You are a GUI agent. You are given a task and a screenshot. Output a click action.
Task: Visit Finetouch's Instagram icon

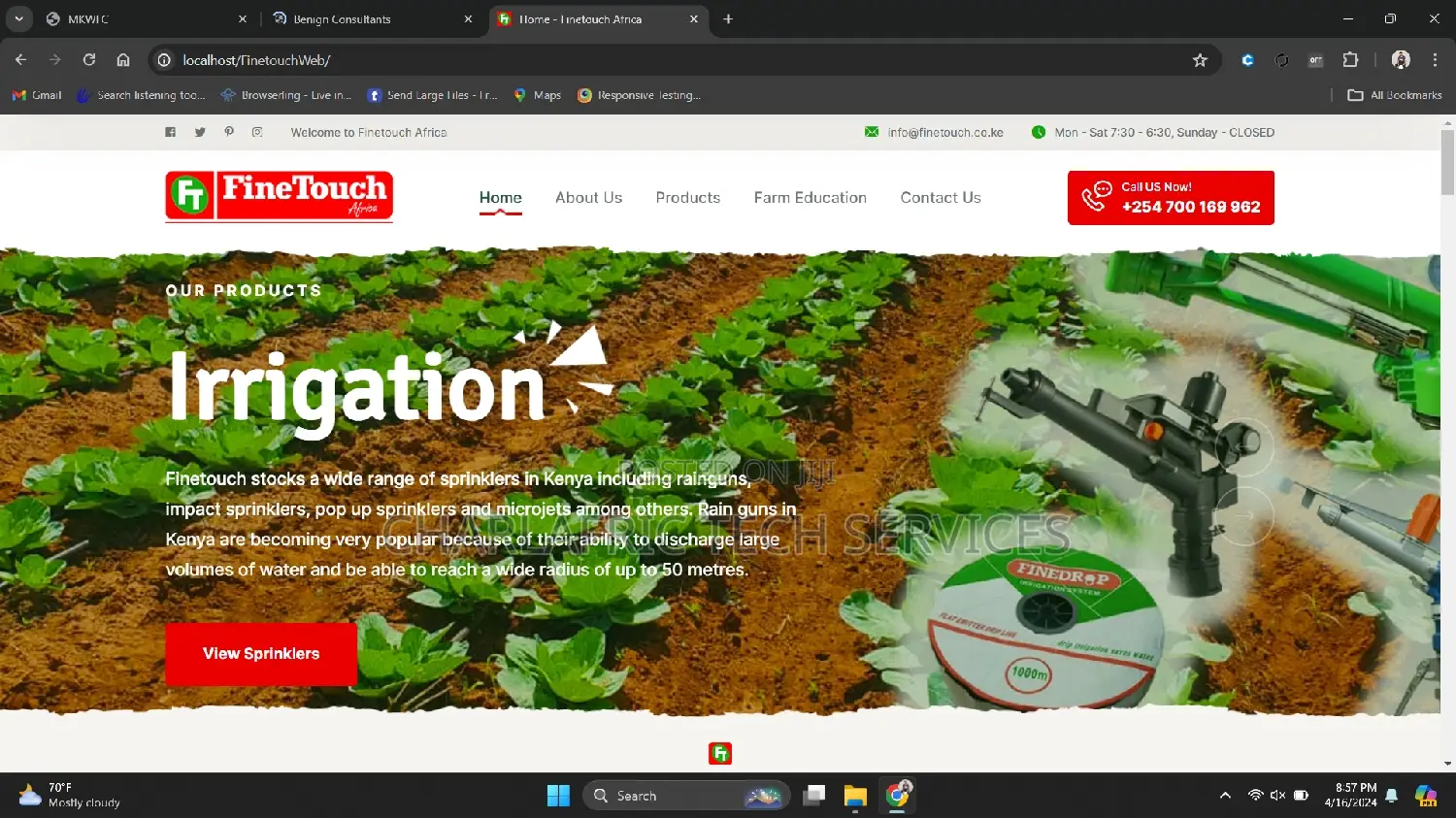click(x=257, y=132)
